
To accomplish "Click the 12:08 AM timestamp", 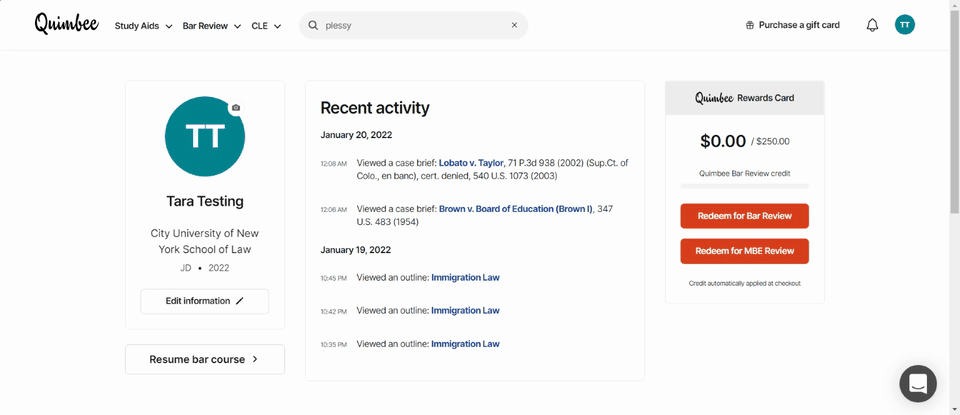I will pos(334,164).
